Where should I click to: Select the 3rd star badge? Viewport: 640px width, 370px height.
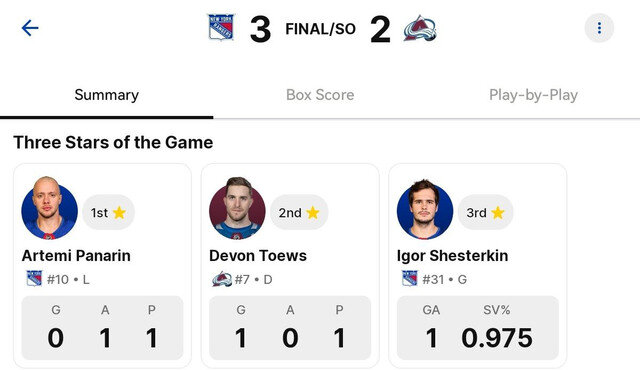(486, 213)
